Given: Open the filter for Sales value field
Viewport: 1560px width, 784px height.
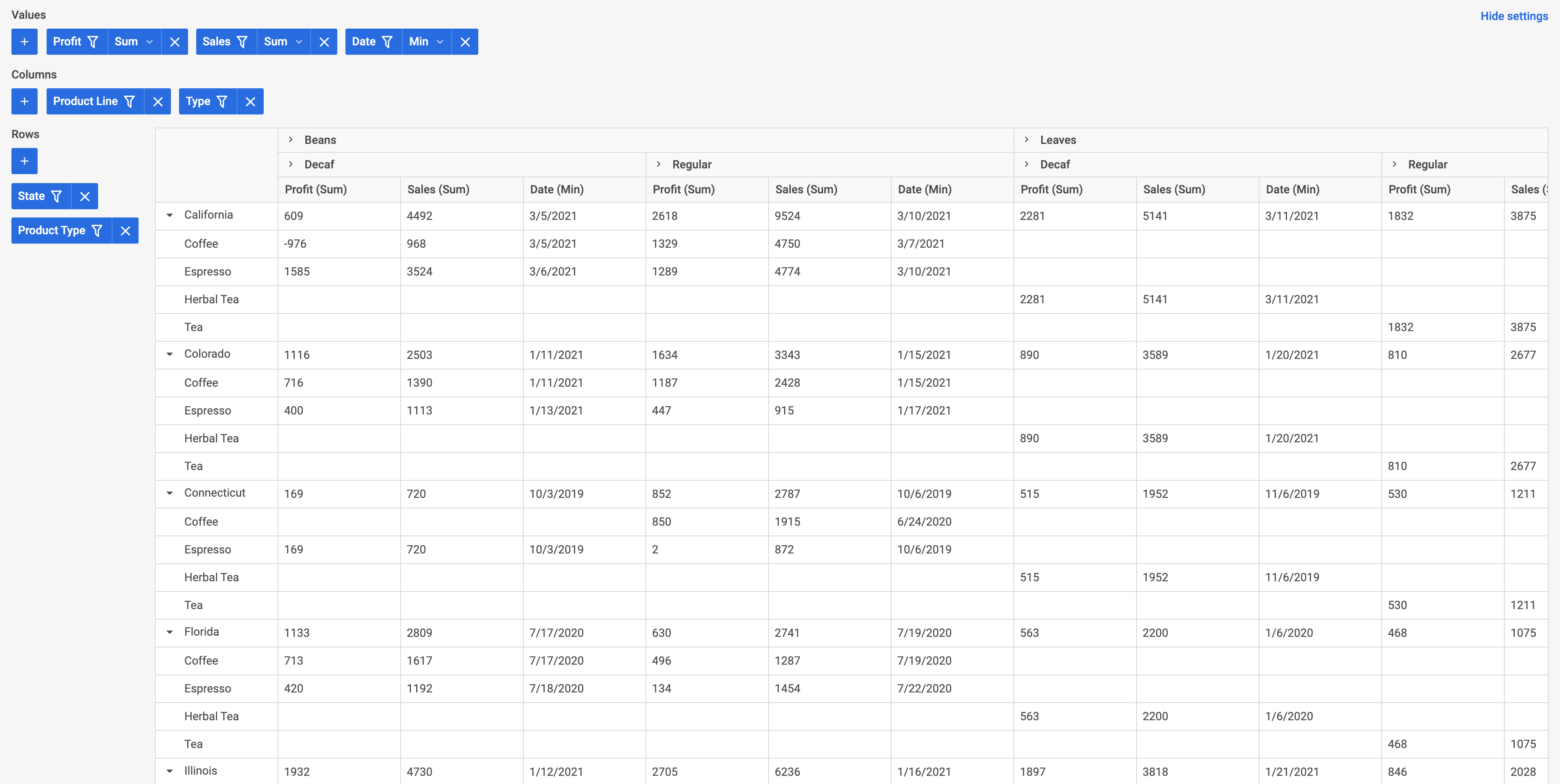Looking at the screenshot, I should [242, 42].
